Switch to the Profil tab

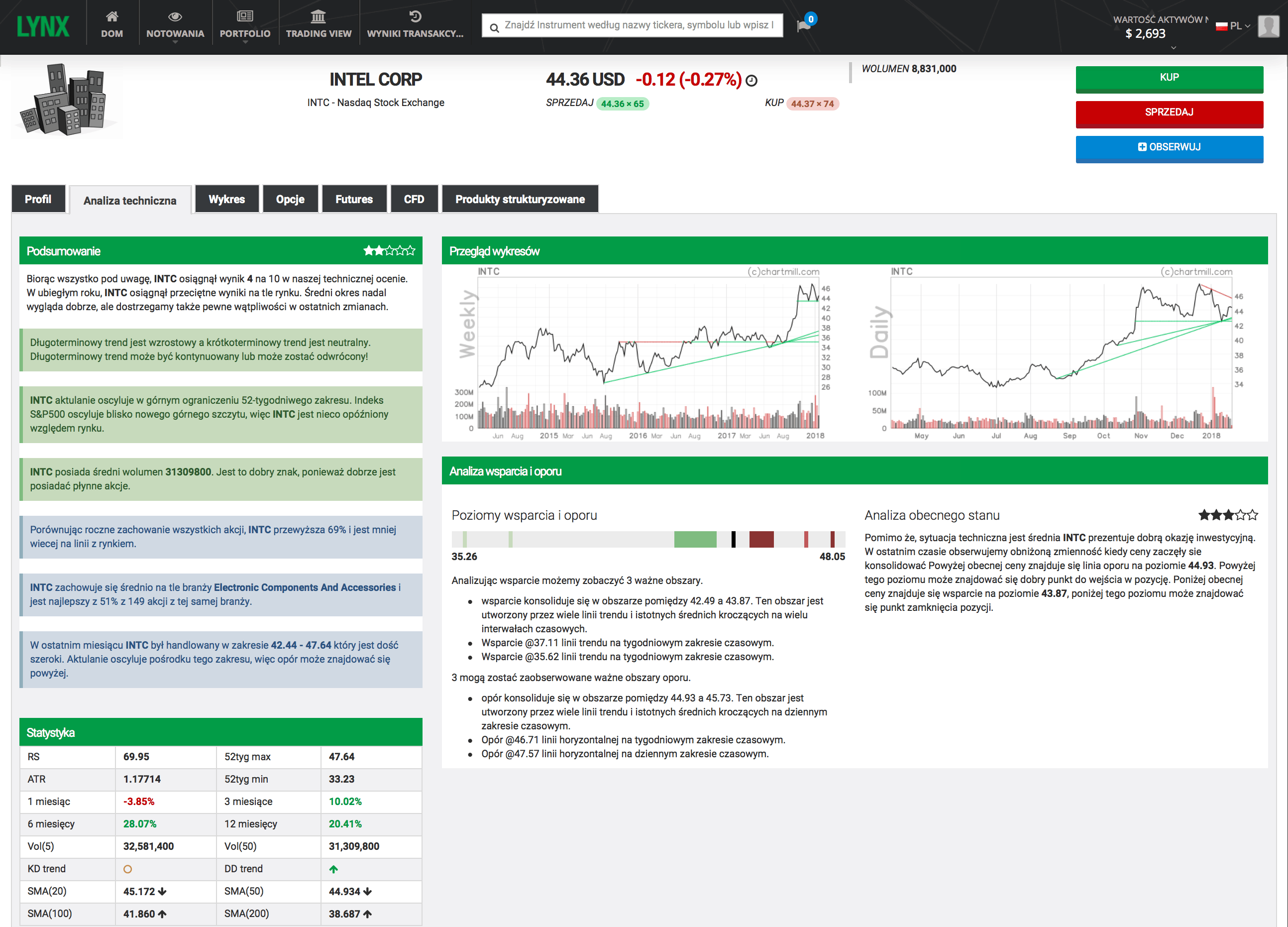38,199
